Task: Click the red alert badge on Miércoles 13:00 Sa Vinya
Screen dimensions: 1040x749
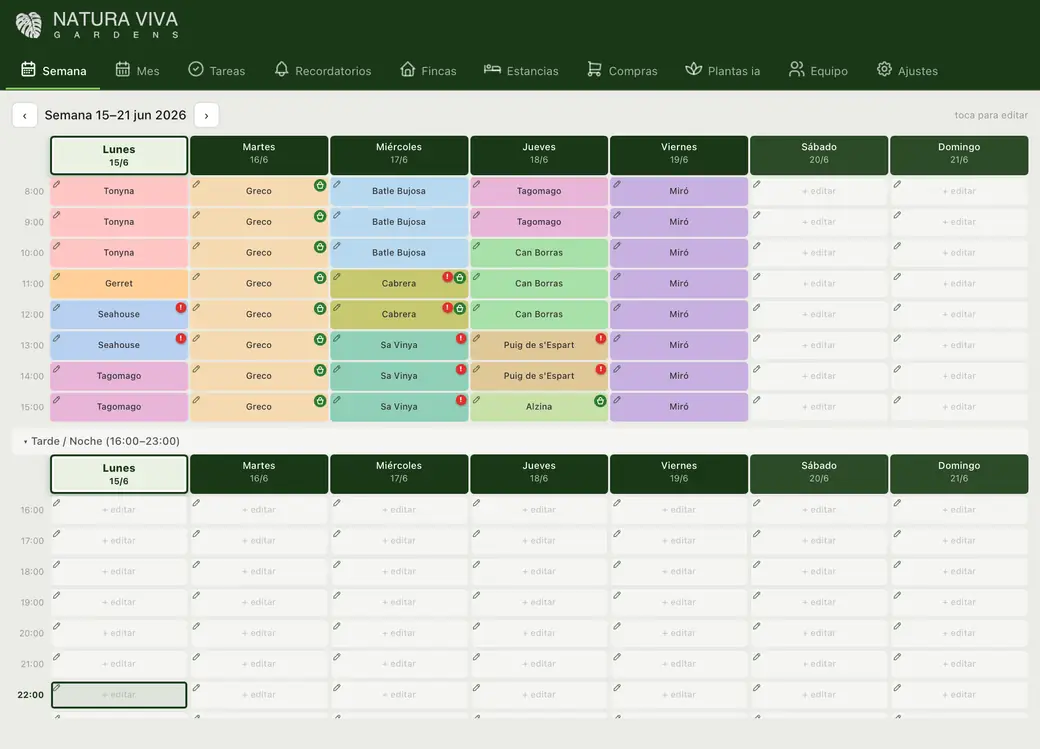Action: point(461,339)
